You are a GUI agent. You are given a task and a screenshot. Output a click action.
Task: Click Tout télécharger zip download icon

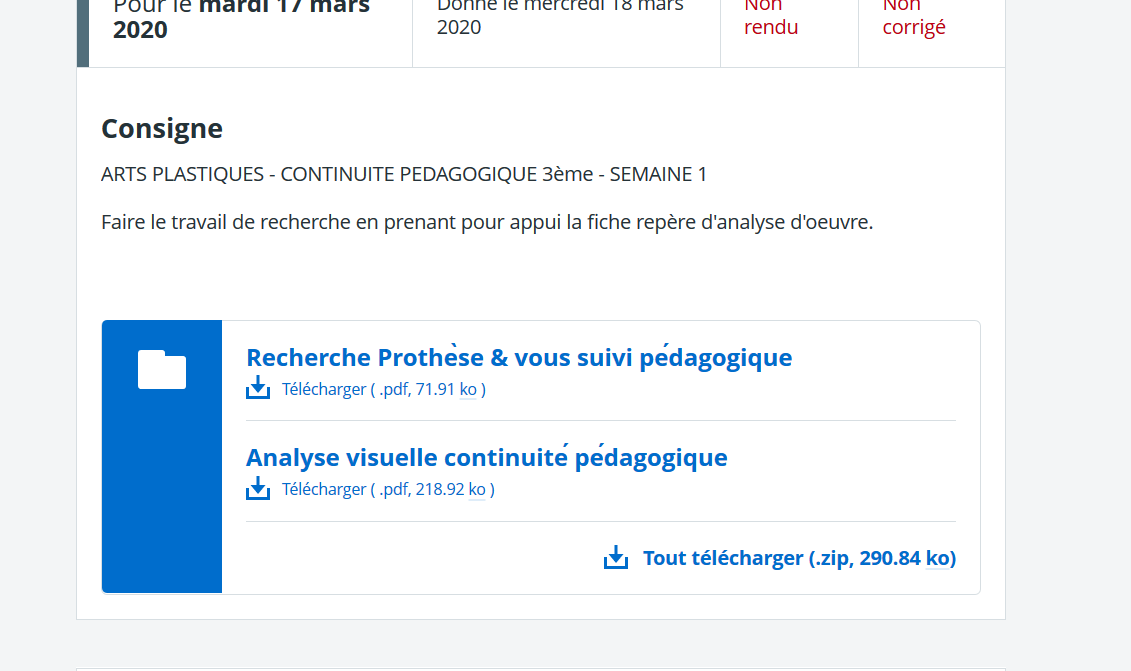[615, 557]
